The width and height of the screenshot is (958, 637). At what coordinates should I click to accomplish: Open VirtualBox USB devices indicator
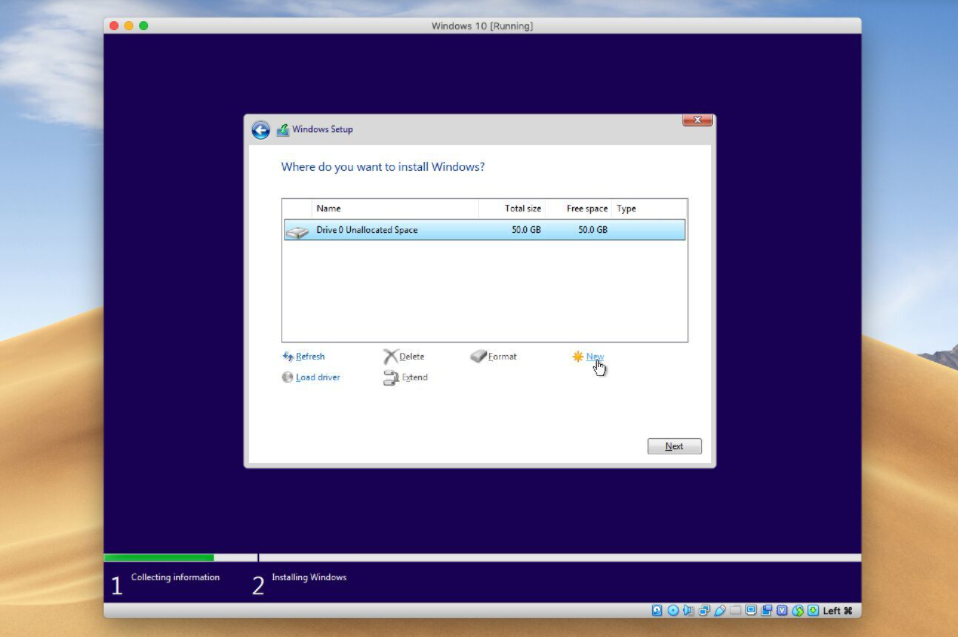720,610
